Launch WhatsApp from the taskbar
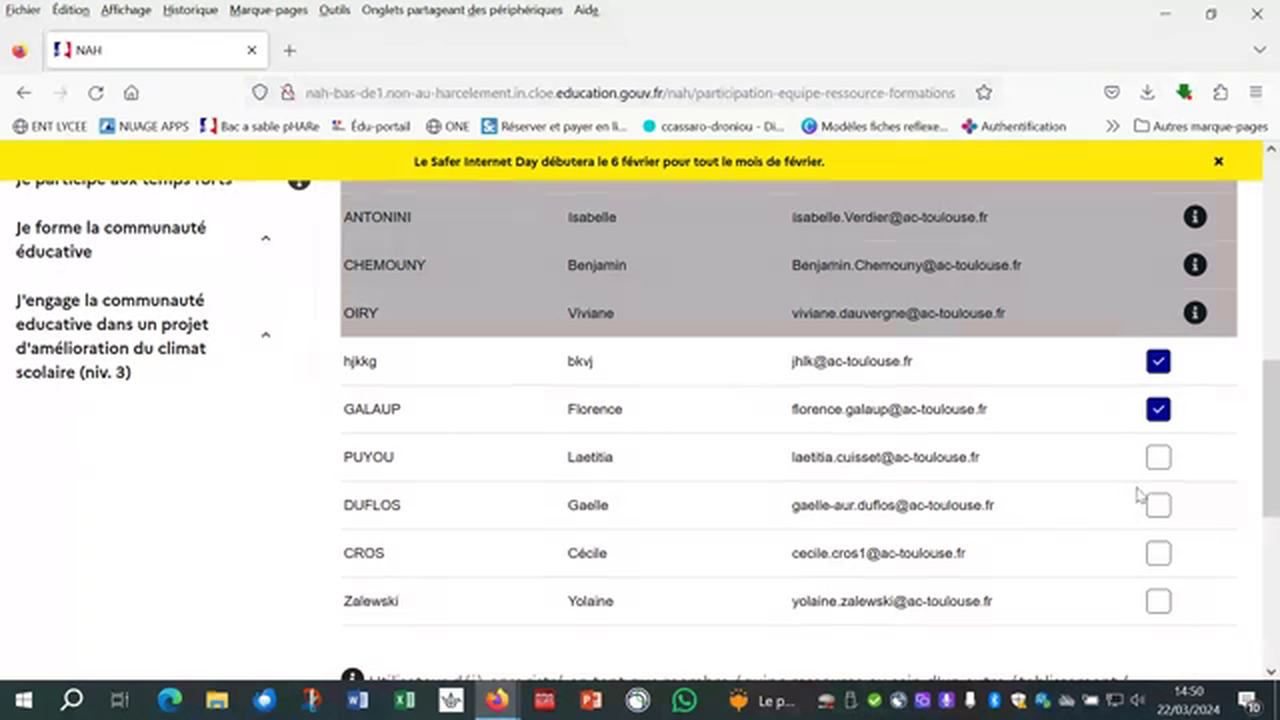The width and height of the screenshot is (1280, 720). [684, 699]
